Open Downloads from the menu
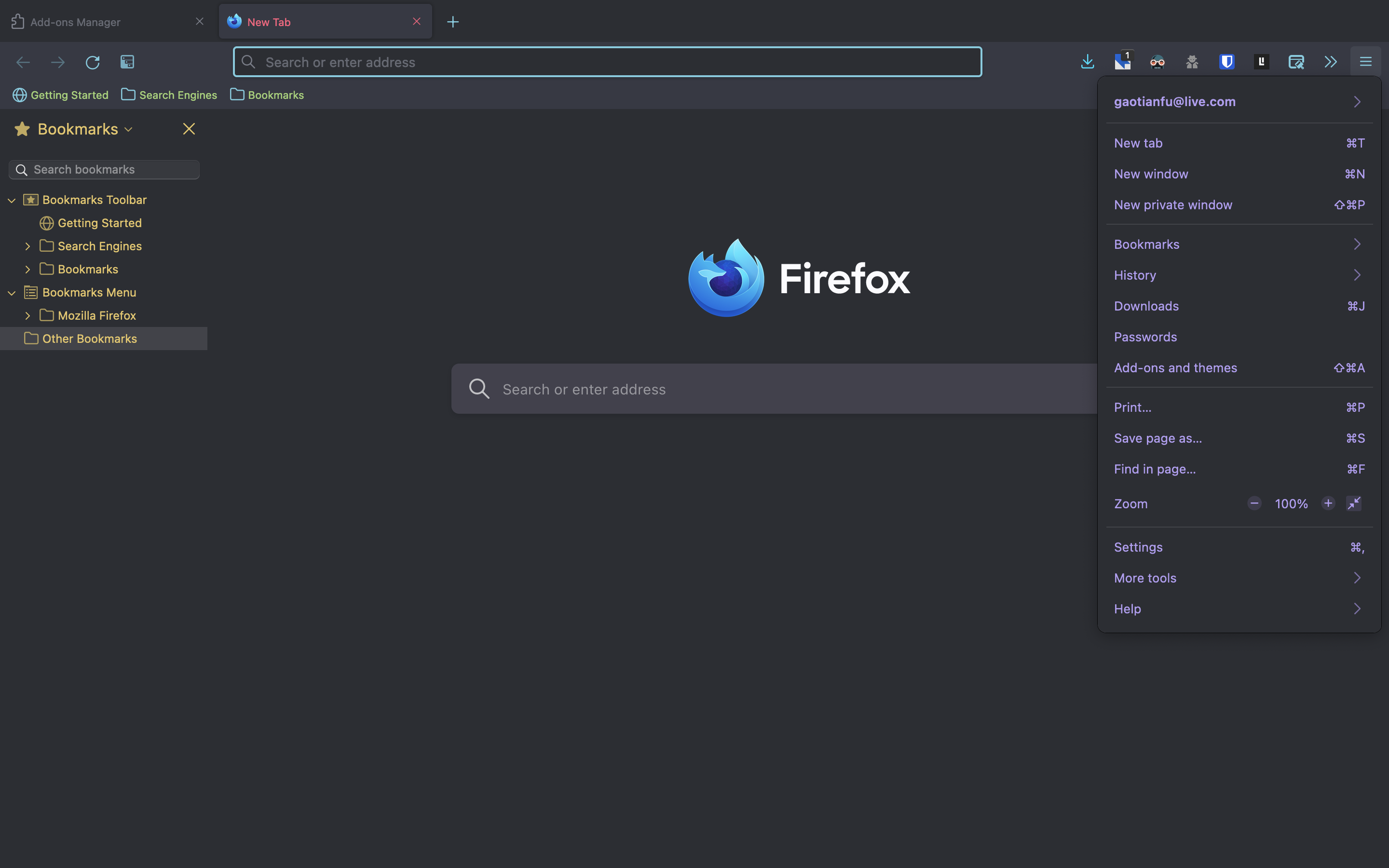This screenshot has width=1389, height=868. tap(1239, 306)
